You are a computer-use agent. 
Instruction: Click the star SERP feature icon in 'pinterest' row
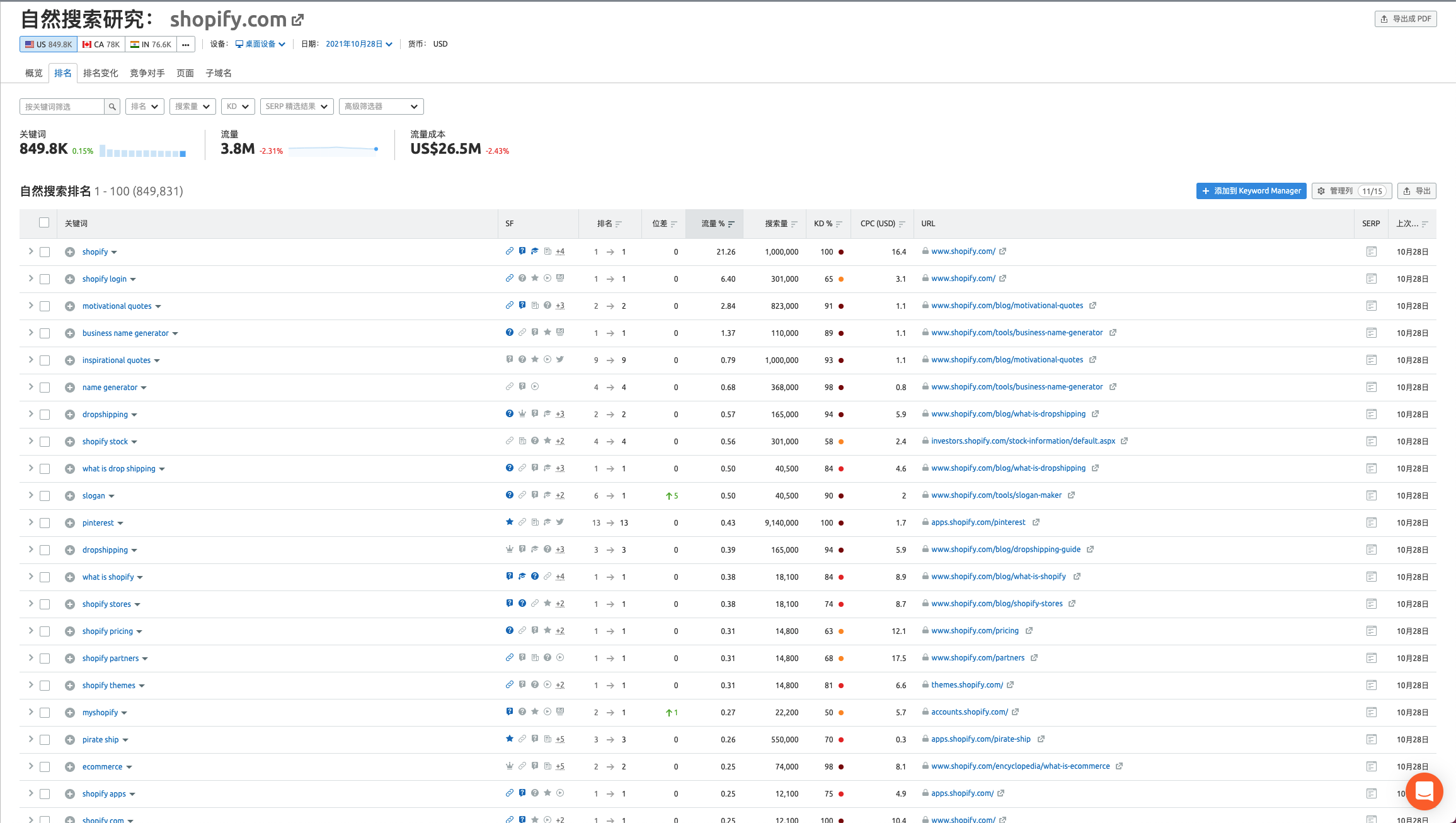point(509,522)
